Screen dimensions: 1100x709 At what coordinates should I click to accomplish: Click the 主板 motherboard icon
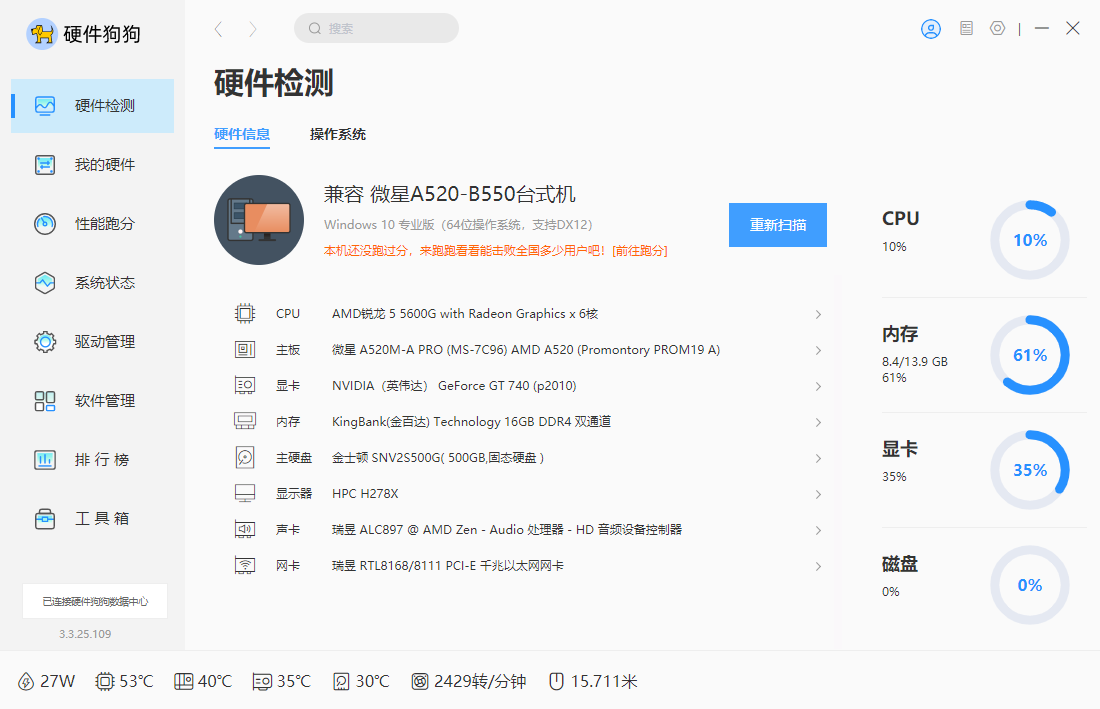click(245, 349)
